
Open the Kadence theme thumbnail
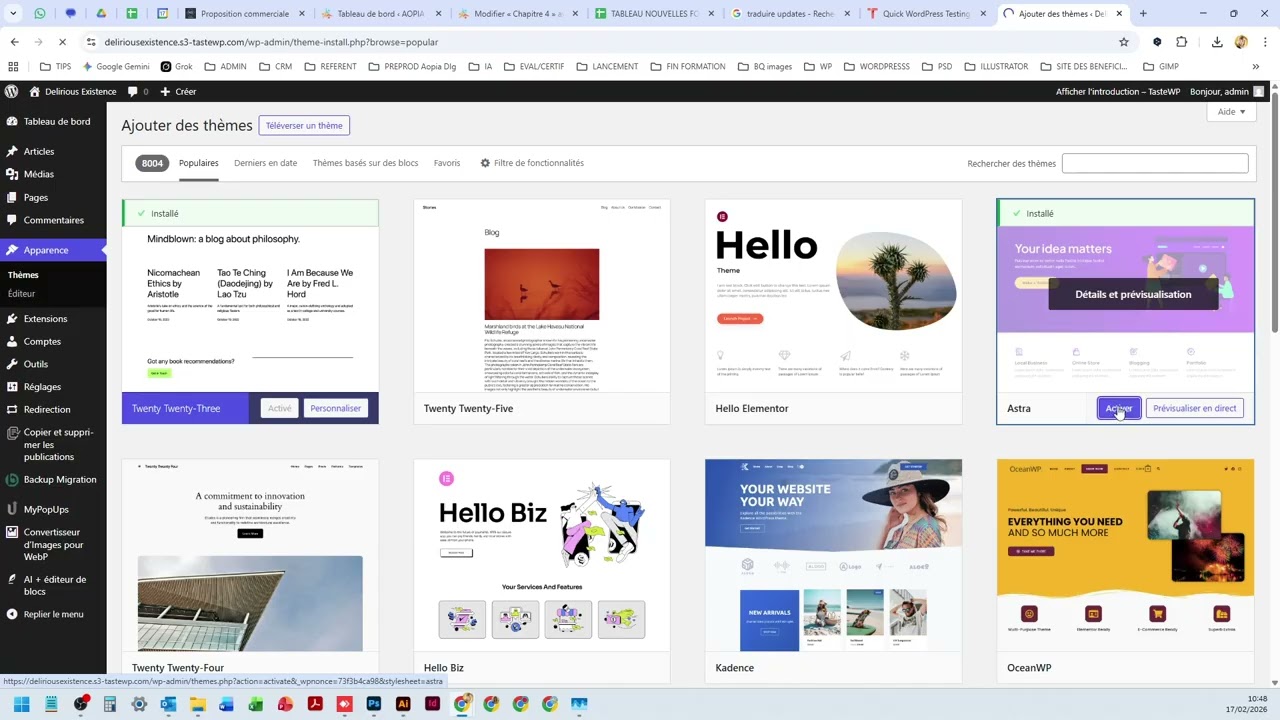[x=833, y=555]
